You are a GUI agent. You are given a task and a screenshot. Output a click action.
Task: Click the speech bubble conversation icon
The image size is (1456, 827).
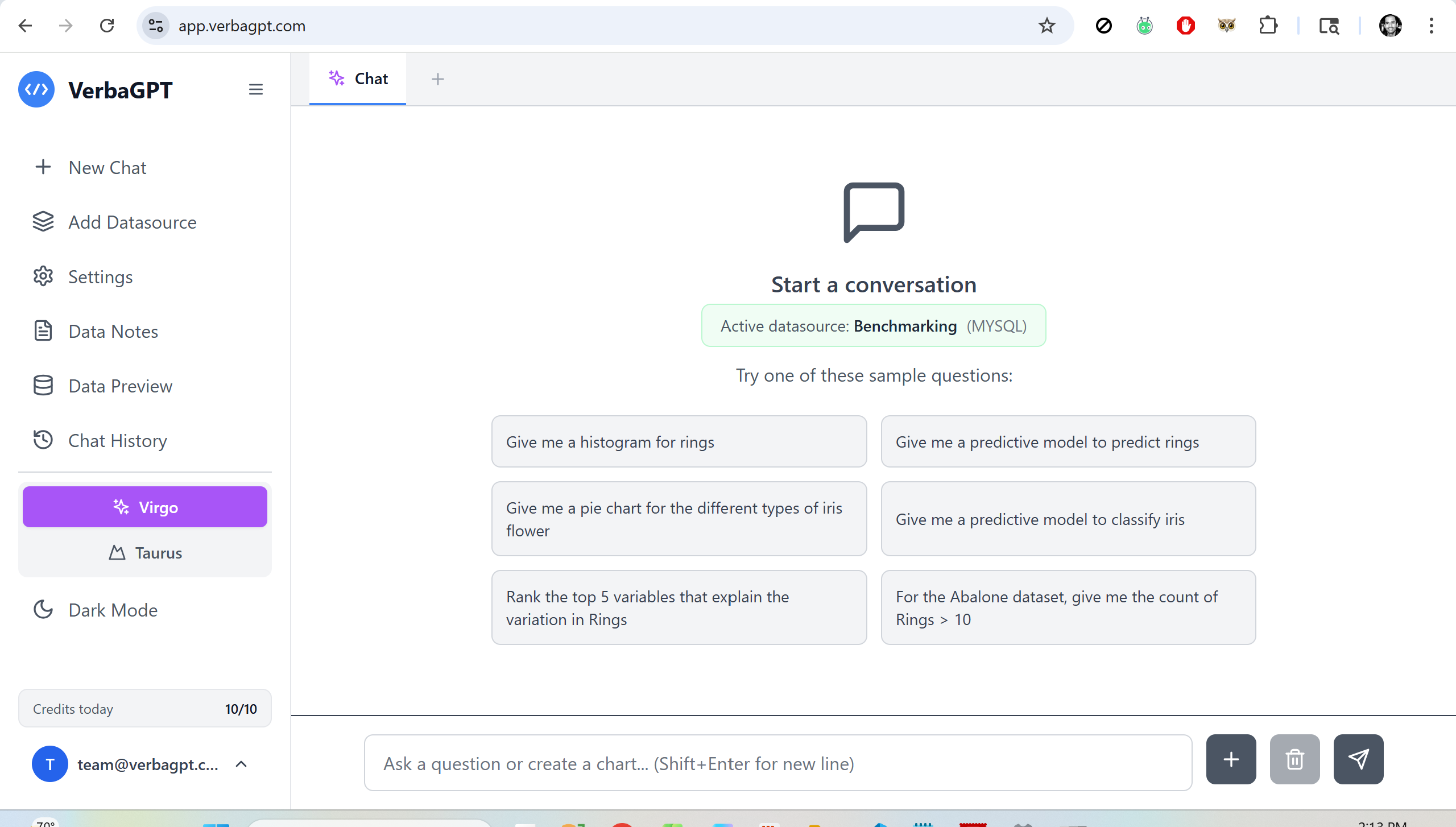click(872, 212)
